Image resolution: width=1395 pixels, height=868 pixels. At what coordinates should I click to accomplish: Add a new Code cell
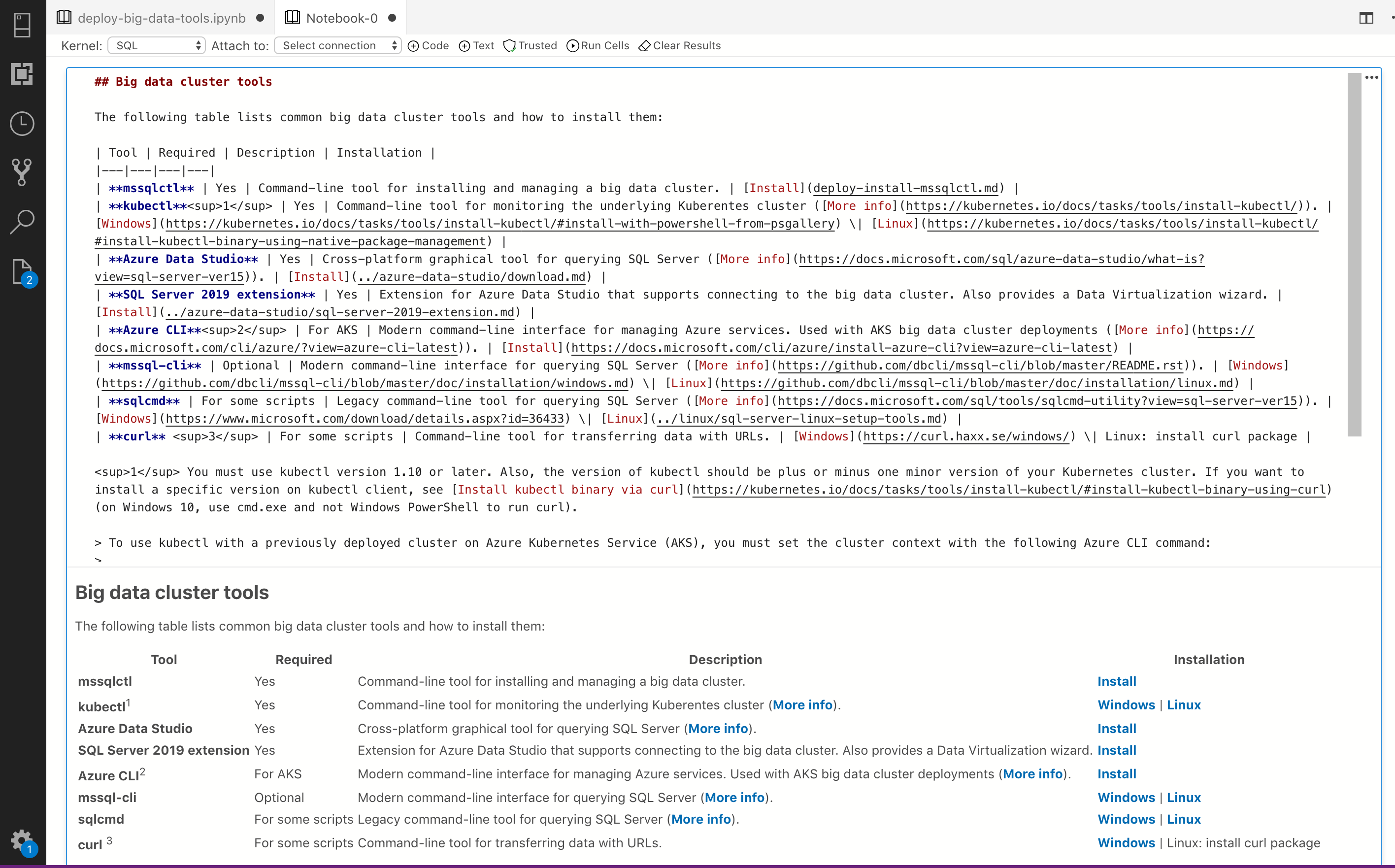coord(428,45)
